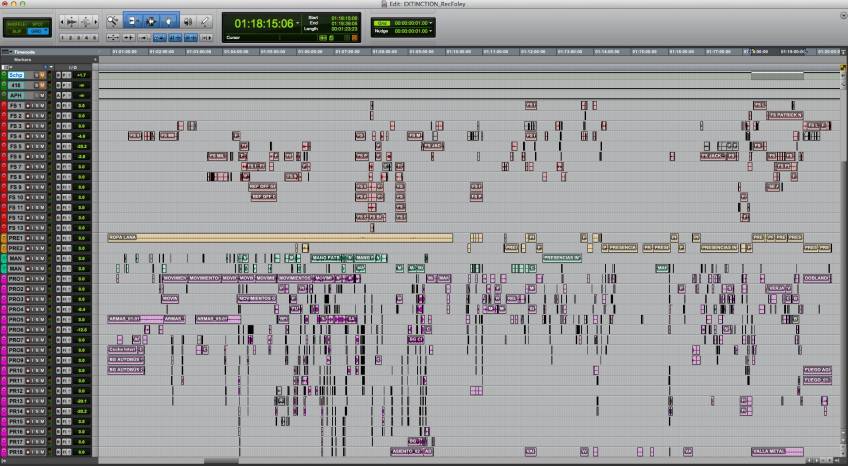Switch to Shuffle edit mode

tap(14, 21)
